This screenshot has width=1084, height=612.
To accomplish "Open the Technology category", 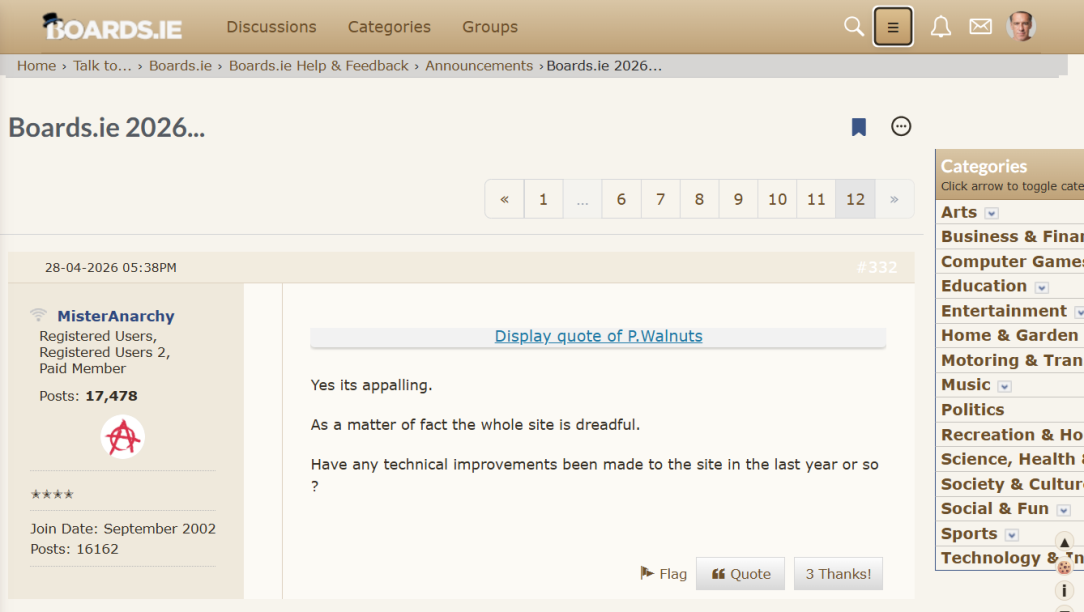I will click(1012, 558).
